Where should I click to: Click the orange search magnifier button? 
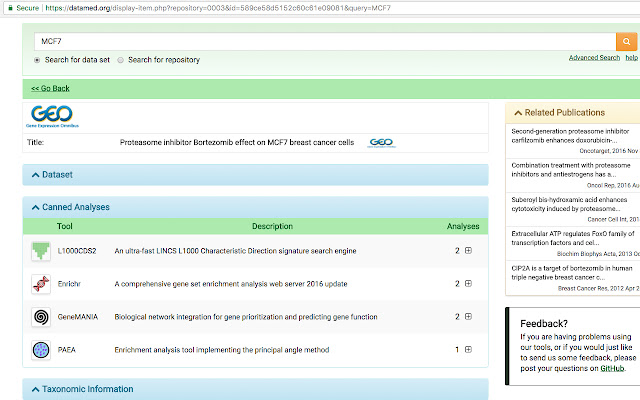coord(626,42)
